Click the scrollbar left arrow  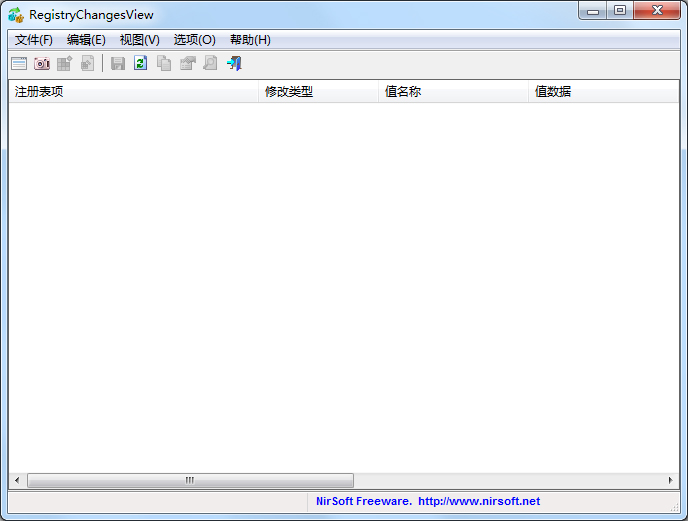tap(17, 480)
